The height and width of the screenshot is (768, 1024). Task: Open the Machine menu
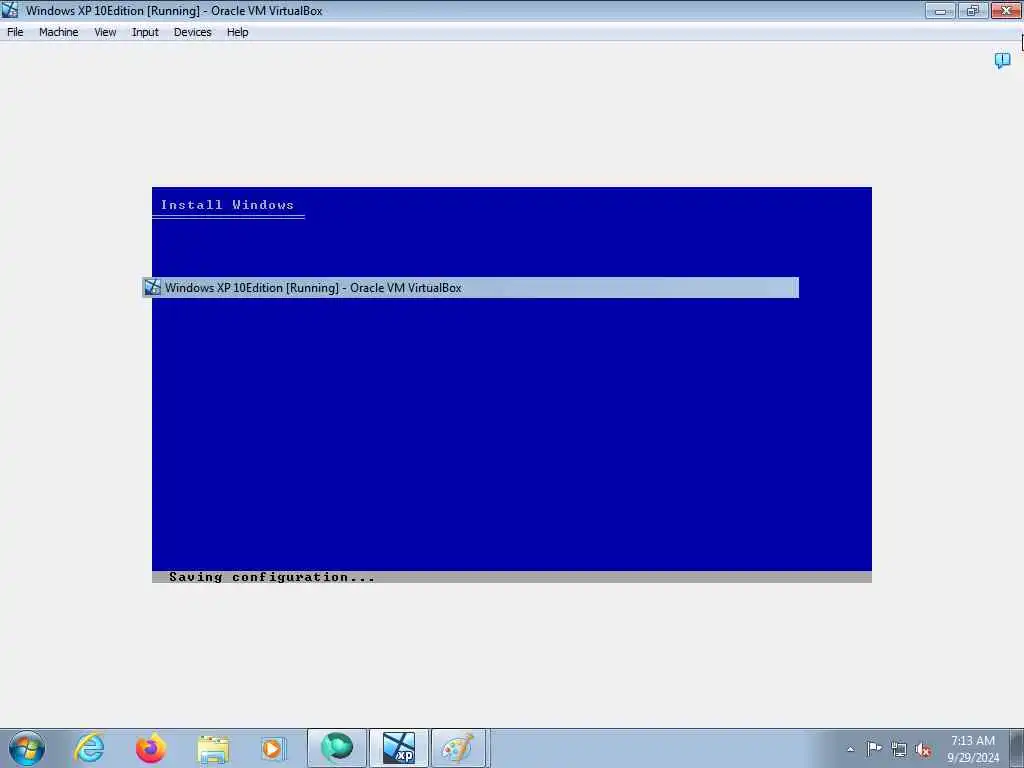click(x=59, y=32)
